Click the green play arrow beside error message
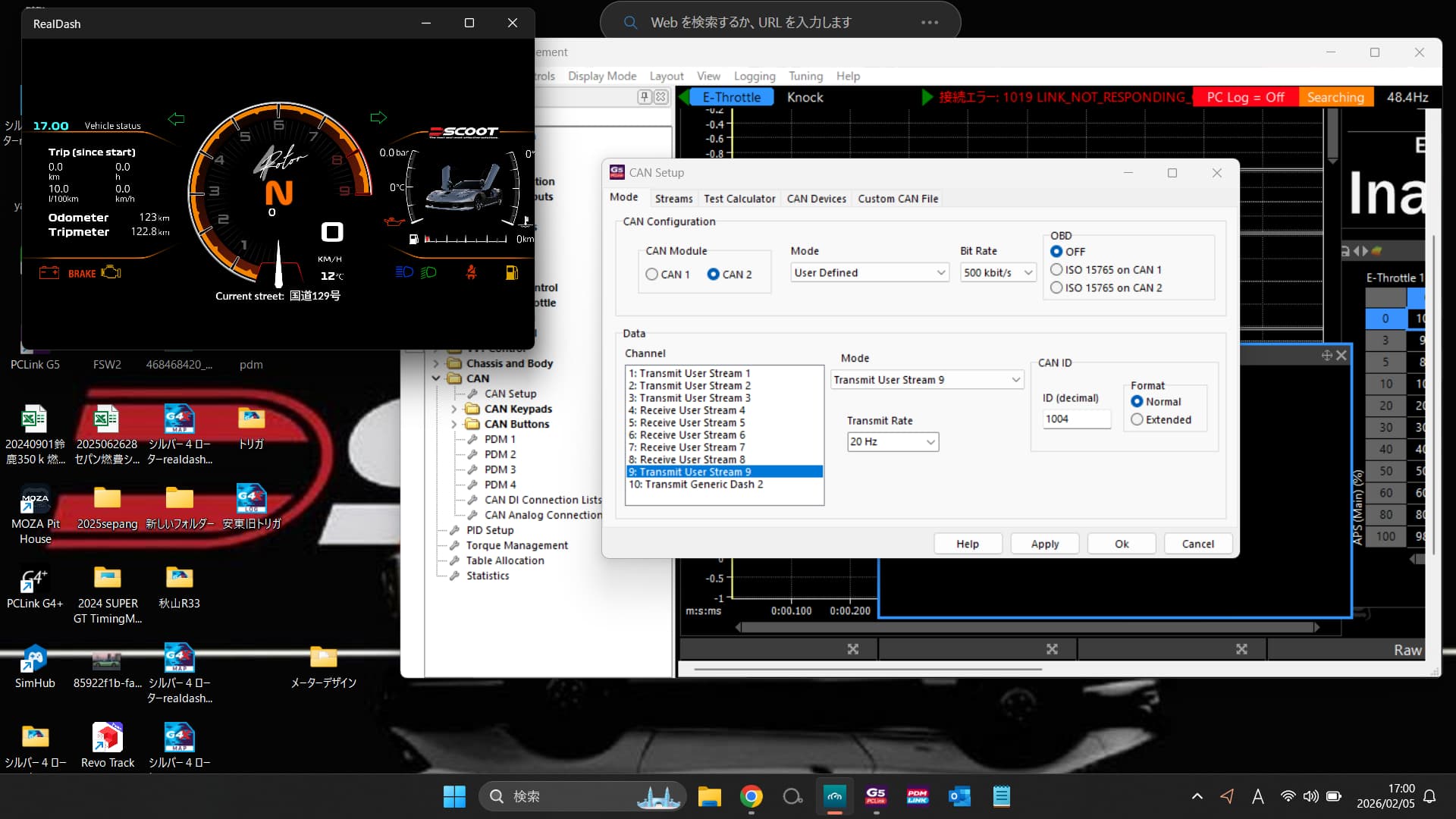Image resolution: width=1456 pixels, height=819 pixels. point(927,97)
